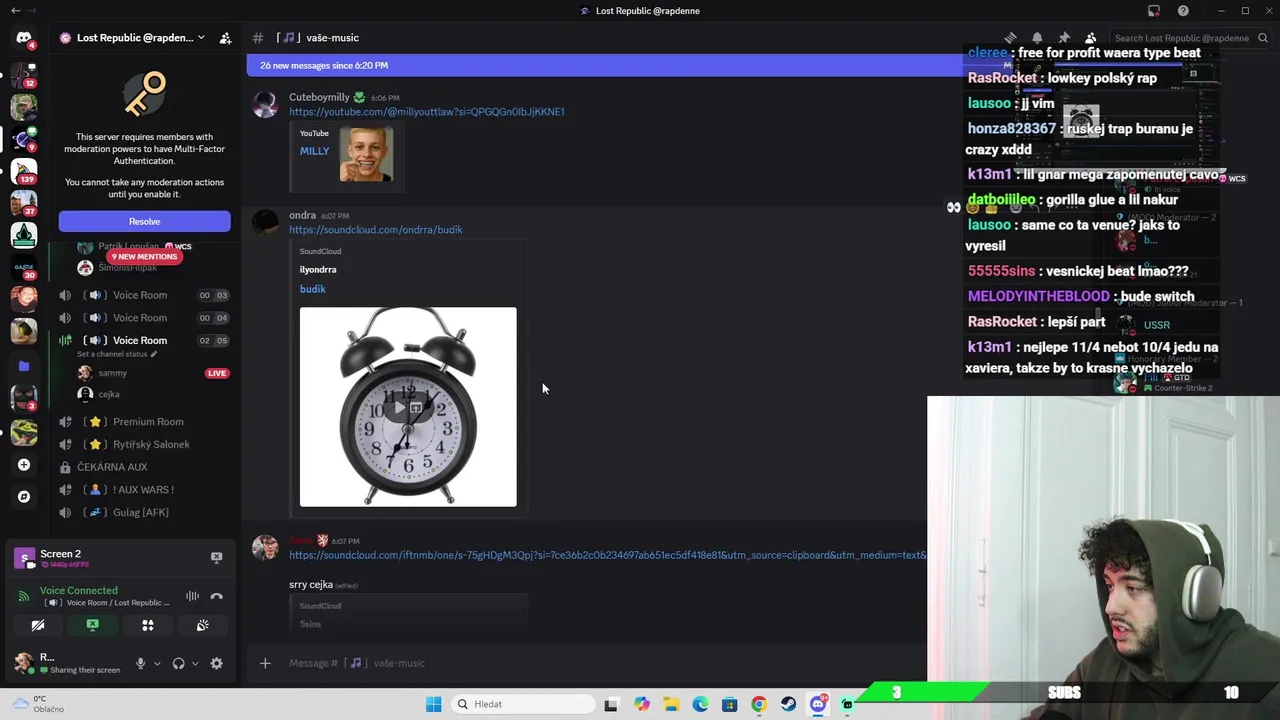The image size is (1280, 720).
Task: Open the Activities launcher button
Action: 148,625
